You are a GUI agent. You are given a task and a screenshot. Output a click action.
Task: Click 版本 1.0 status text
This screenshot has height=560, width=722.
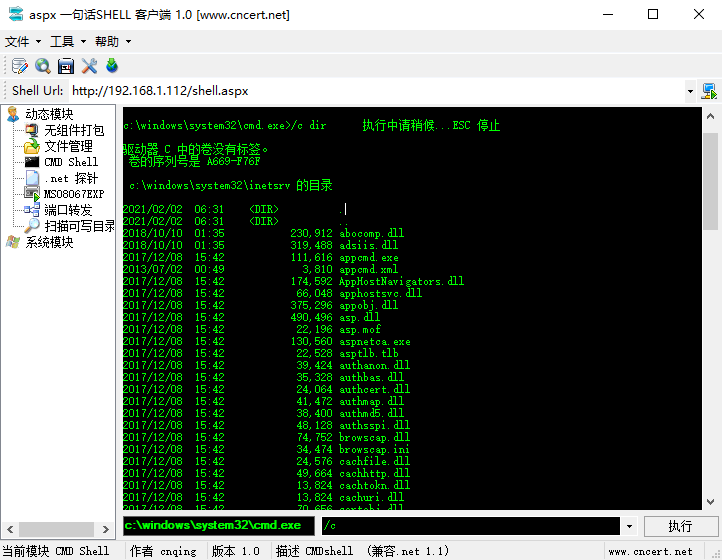pos(235,551)
